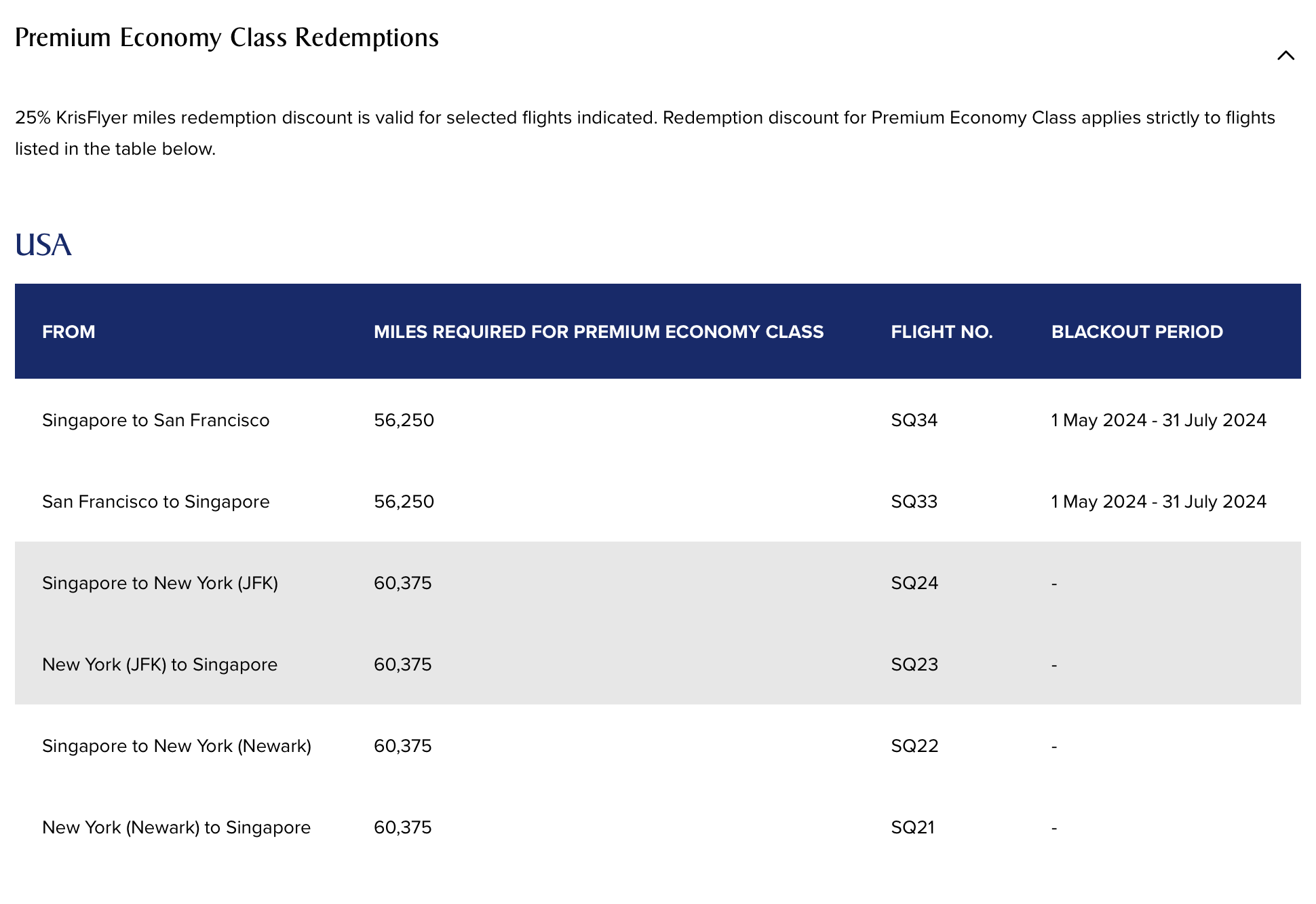The image size is (1316, 904).
Task: Select the New York (JFK) to Singapore row
Action: point(159,664)
